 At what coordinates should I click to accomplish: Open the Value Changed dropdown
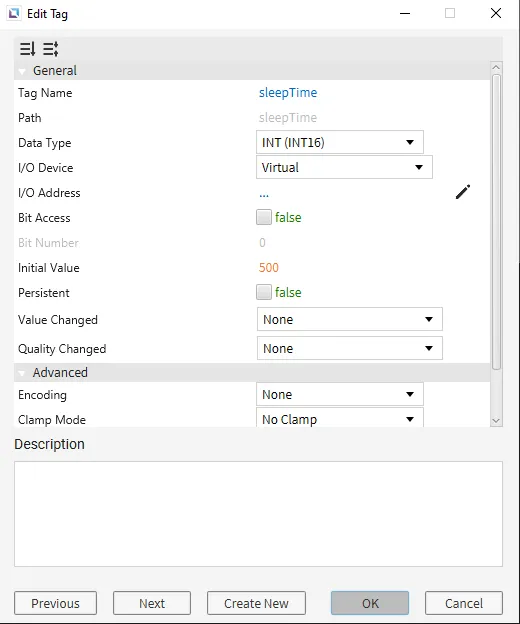(x=350, y=319)
